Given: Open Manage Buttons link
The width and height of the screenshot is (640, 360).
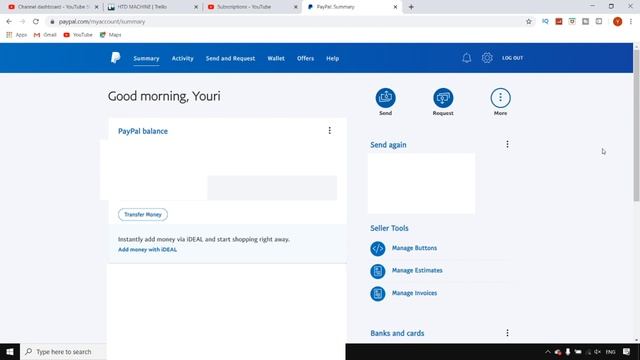Looking at the screenshot, I should [414, 248].
